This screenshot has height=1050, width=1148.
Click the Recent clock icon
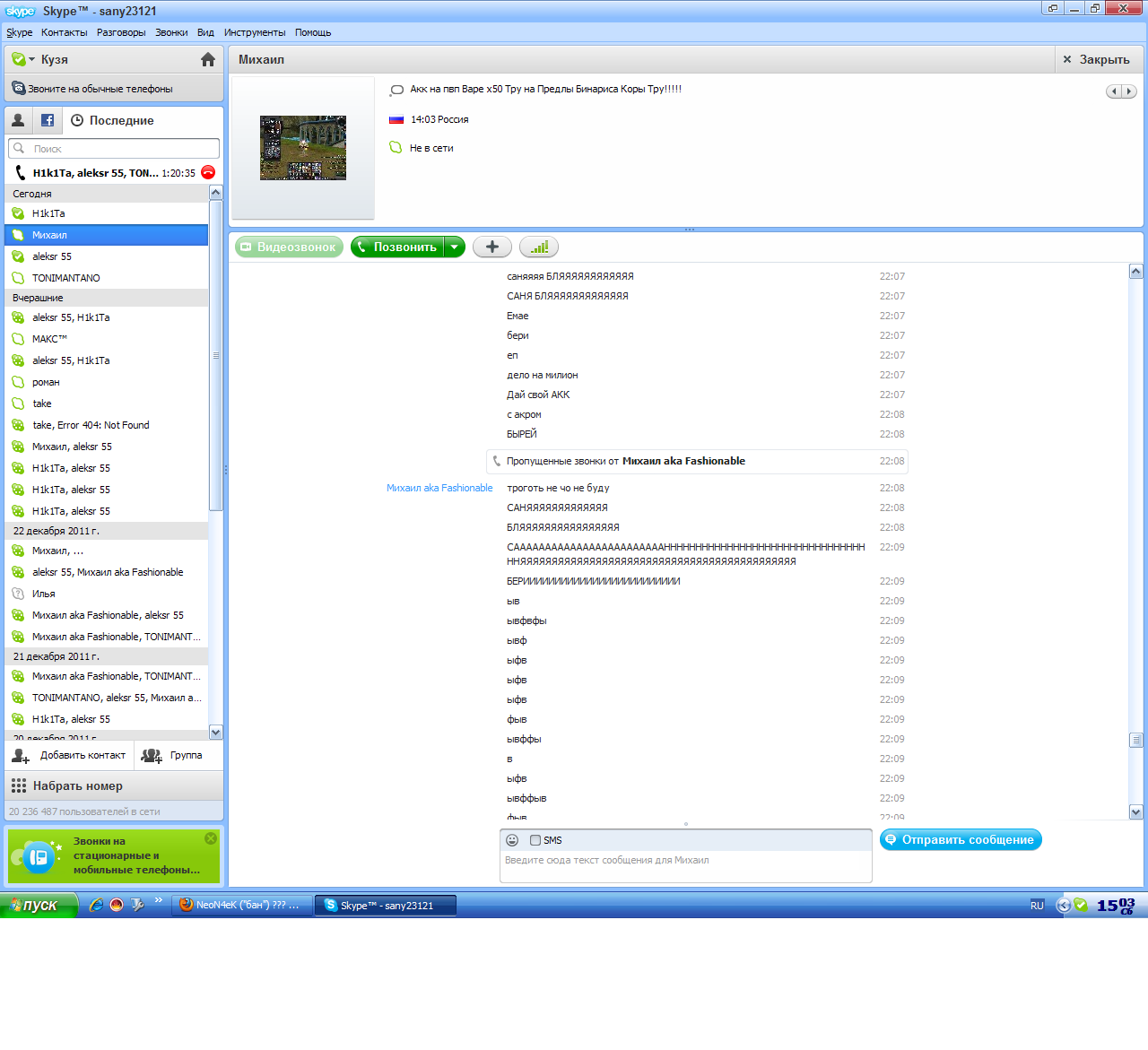coord(77,120)
